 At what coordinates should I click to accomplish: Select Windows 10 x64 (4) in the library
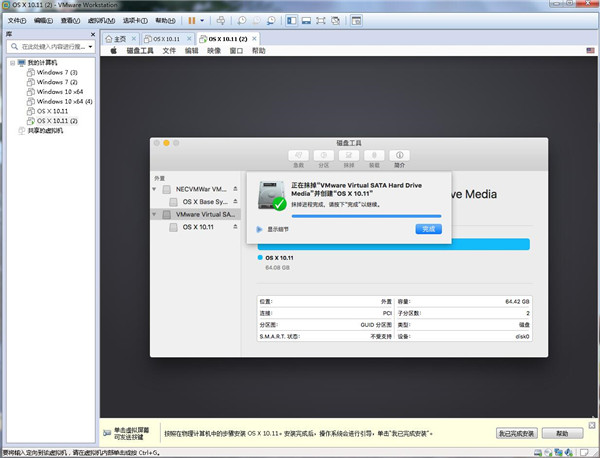click(59, 101)
